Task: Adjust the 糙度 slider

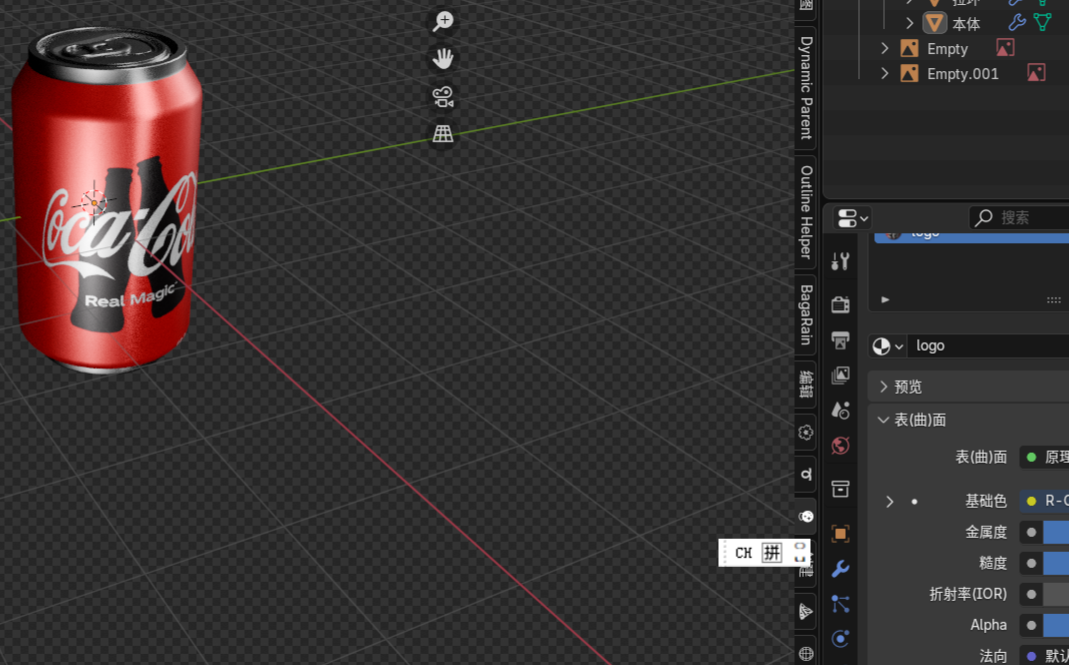Action: coord(1056,563)
